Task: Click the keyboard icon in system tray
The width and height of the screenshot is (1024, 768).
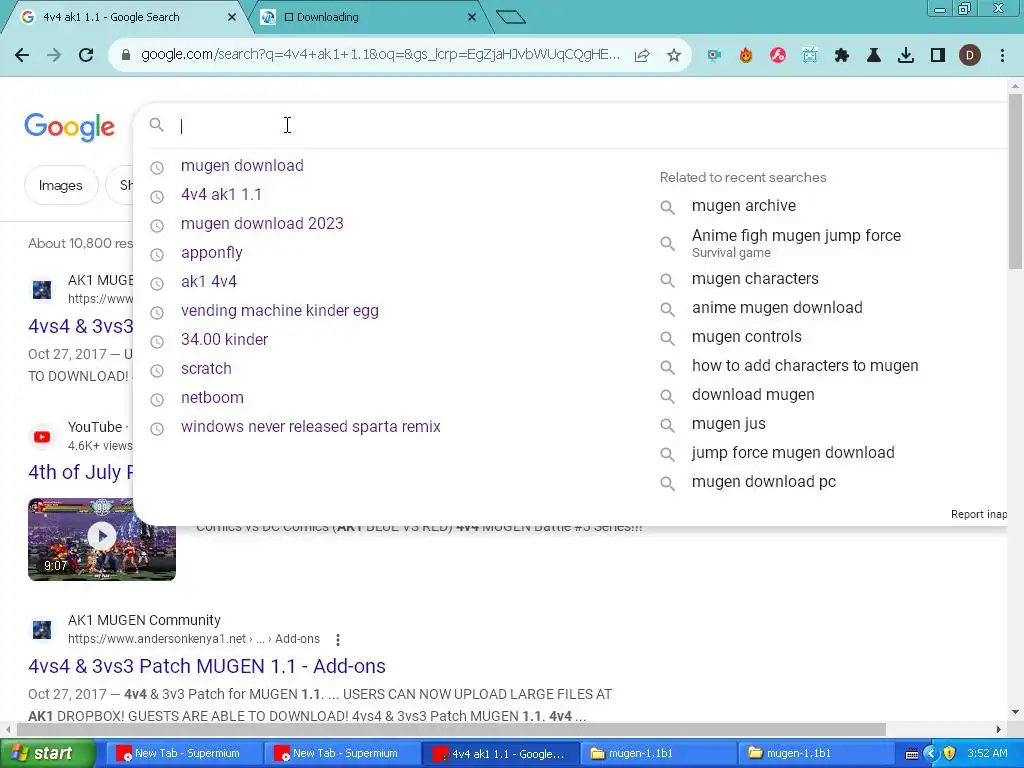Action: pos(912,754)
